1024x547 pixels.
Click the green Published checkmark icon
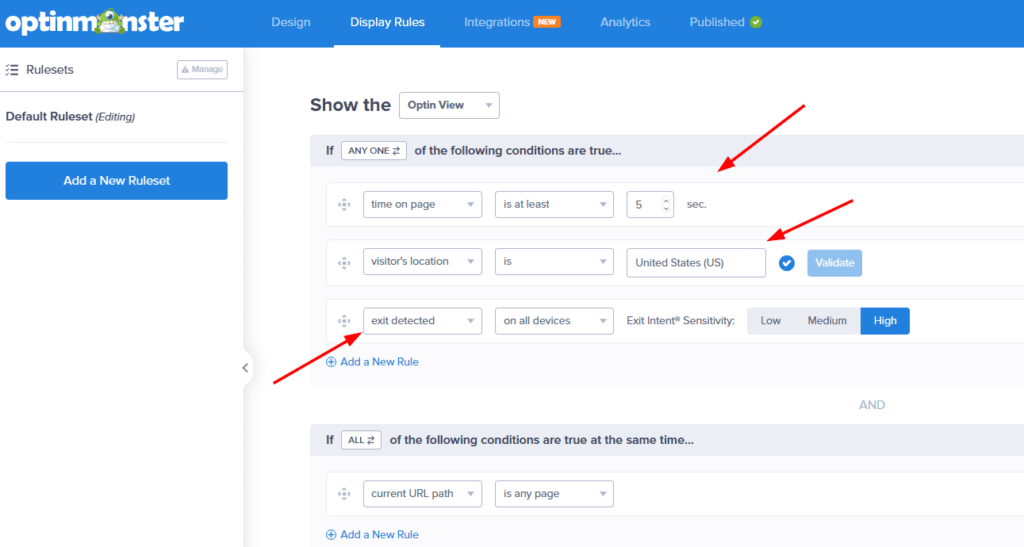coord(756,22)
